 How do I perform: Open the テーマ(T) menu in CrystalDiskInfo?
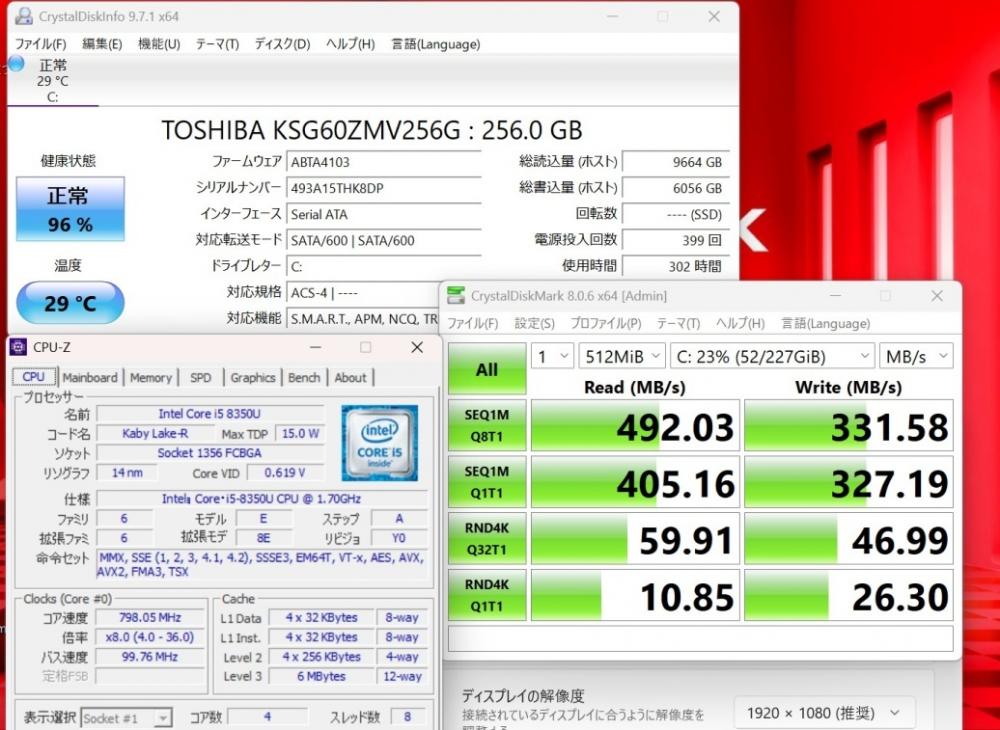217,44
